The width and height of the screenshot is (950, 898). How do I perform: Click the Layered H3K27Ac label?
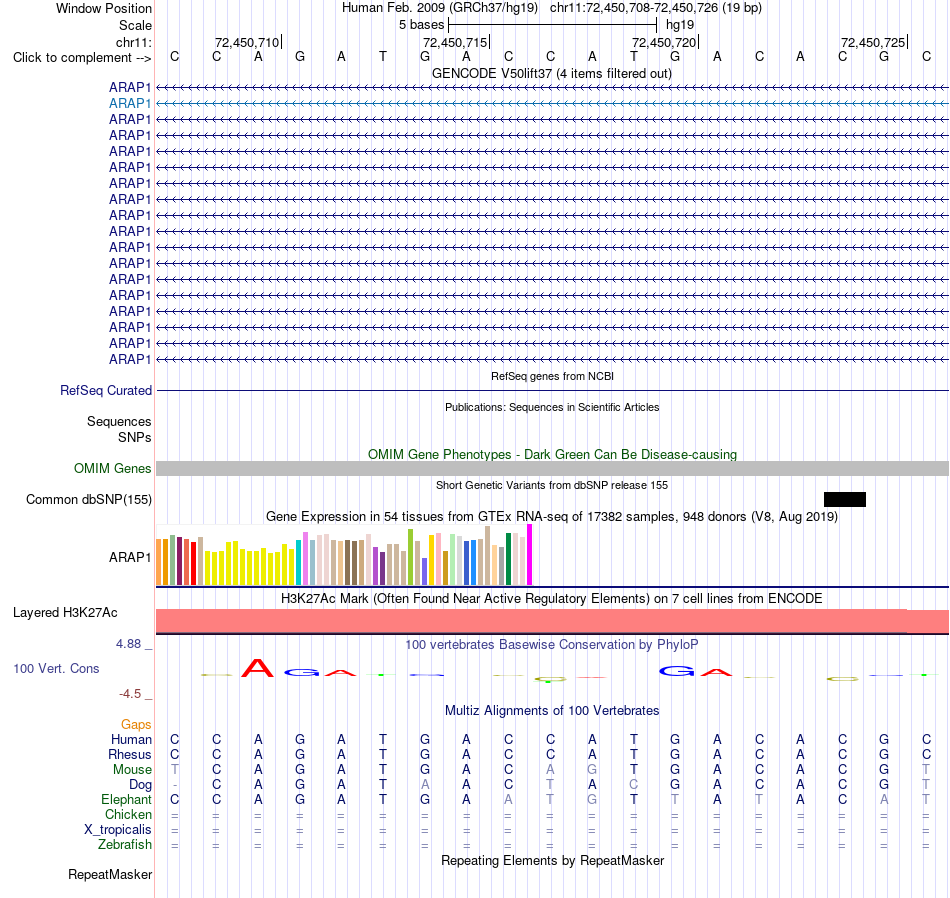click(x=65, y=613)
